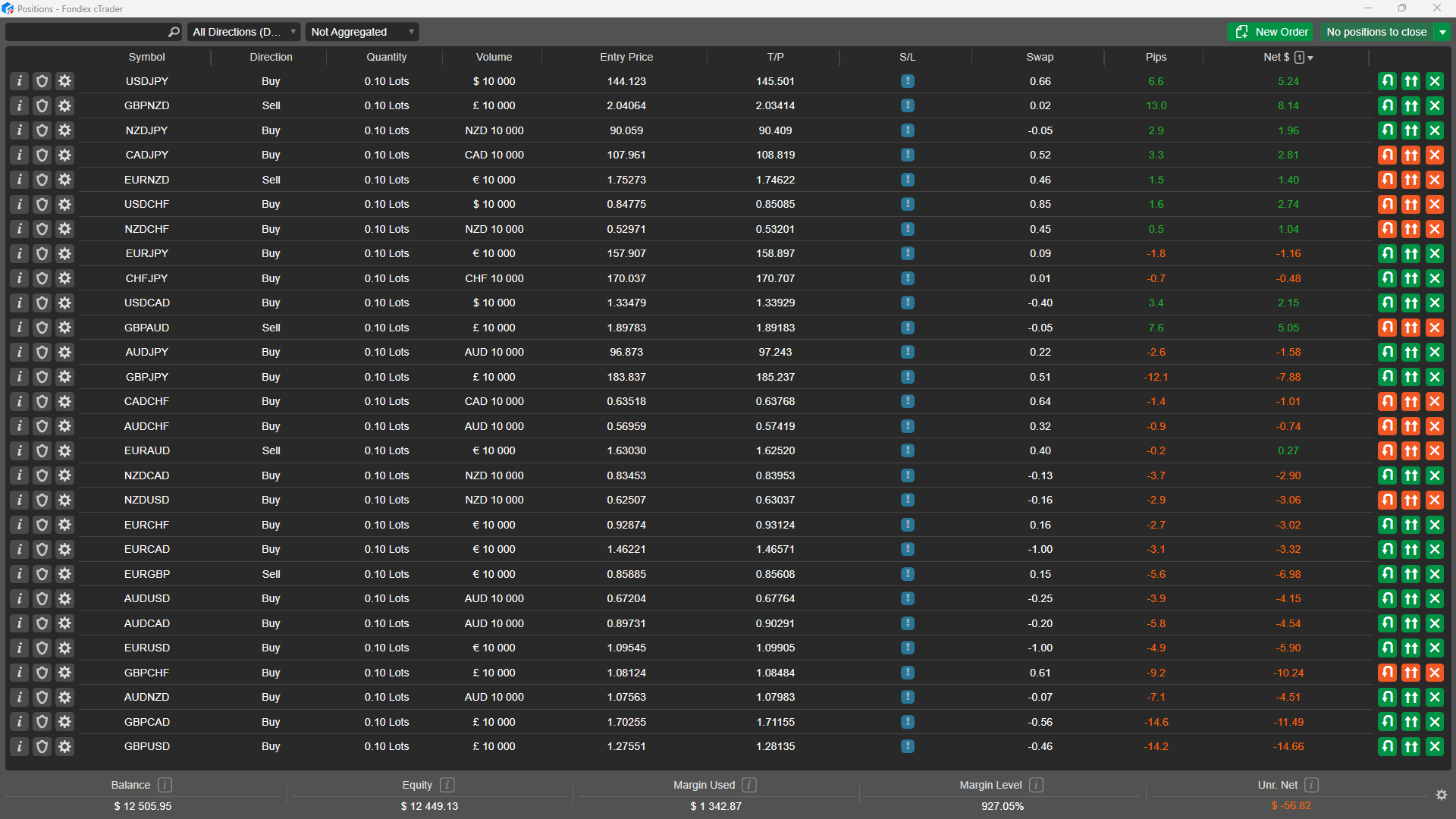Double the AUDJPY position
The width and height of the screenshot is (1456, 819).
click(x=1410, y=352)
